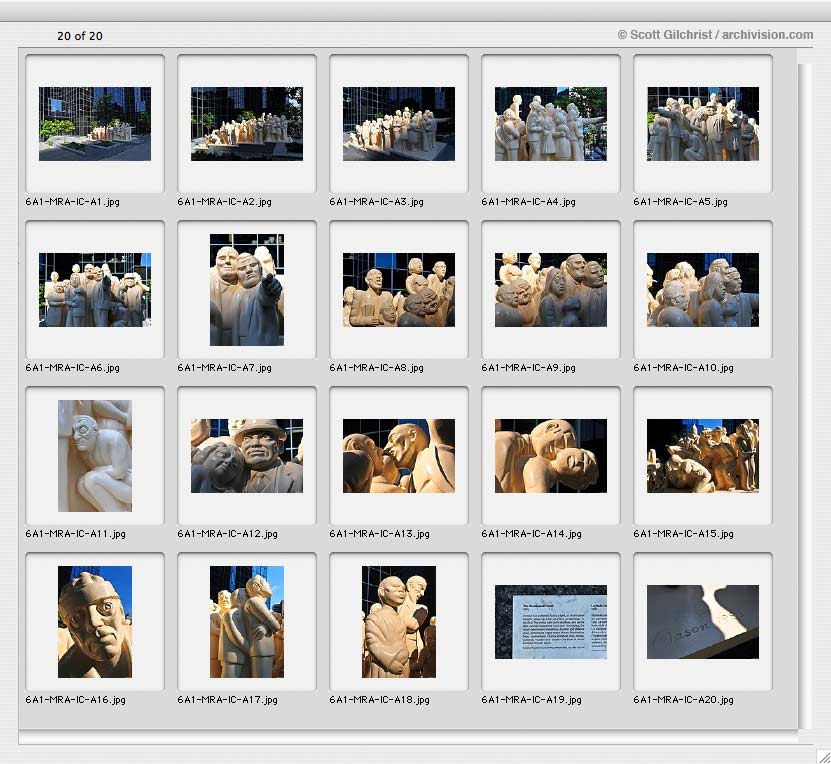Open signature thumbnail 6A1-MRA-IC-A20.jpg

[703, 622]
